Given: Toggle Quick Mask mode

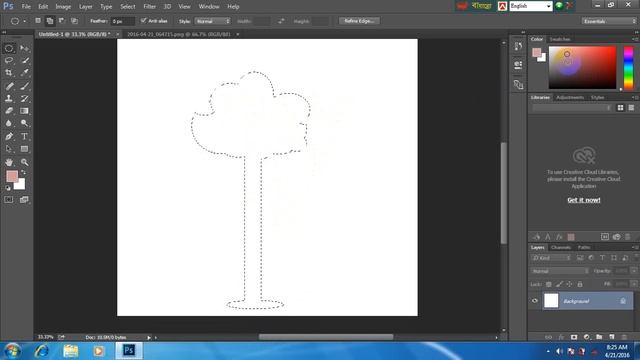Looking at the screenshot, I should pyautogui.click(x=9, y=200).
